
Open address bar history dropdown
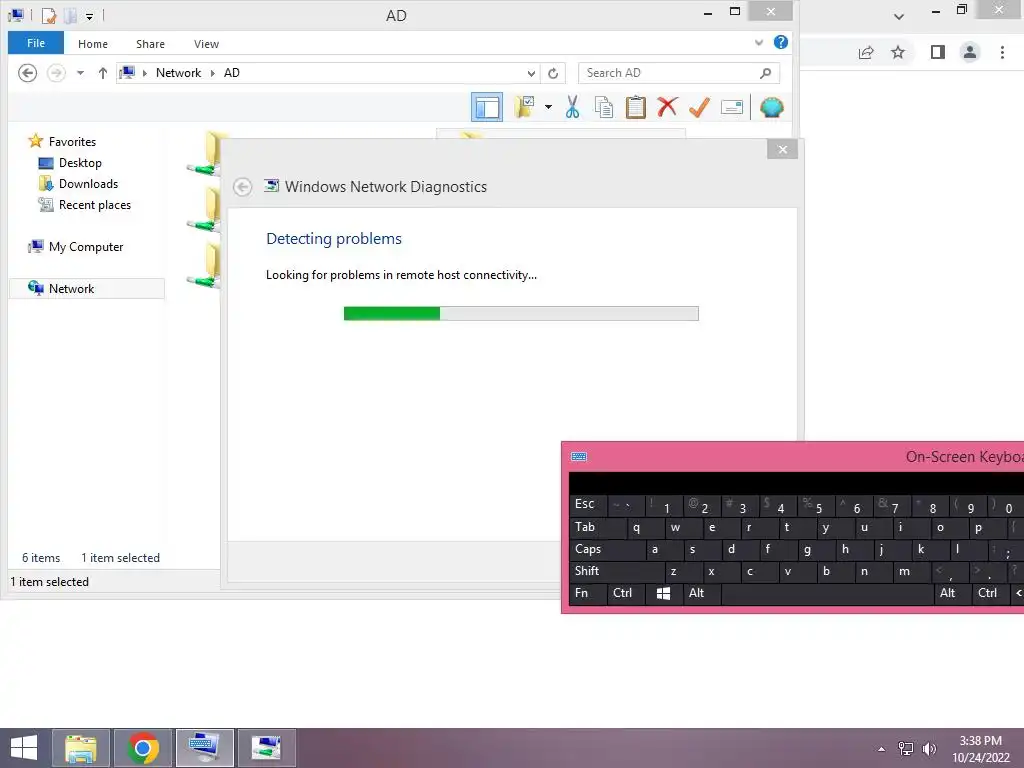click(532, 73)
